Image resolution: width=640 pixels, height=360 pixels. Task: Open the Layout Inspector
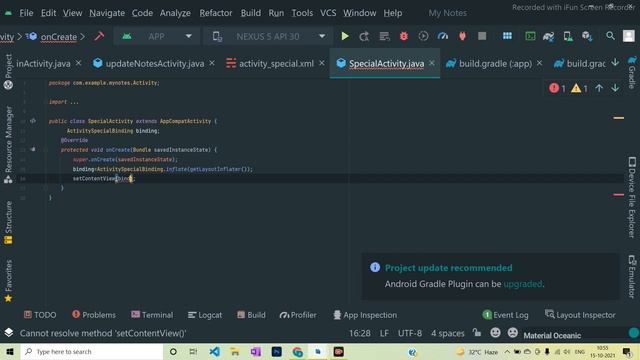(580, 315)
